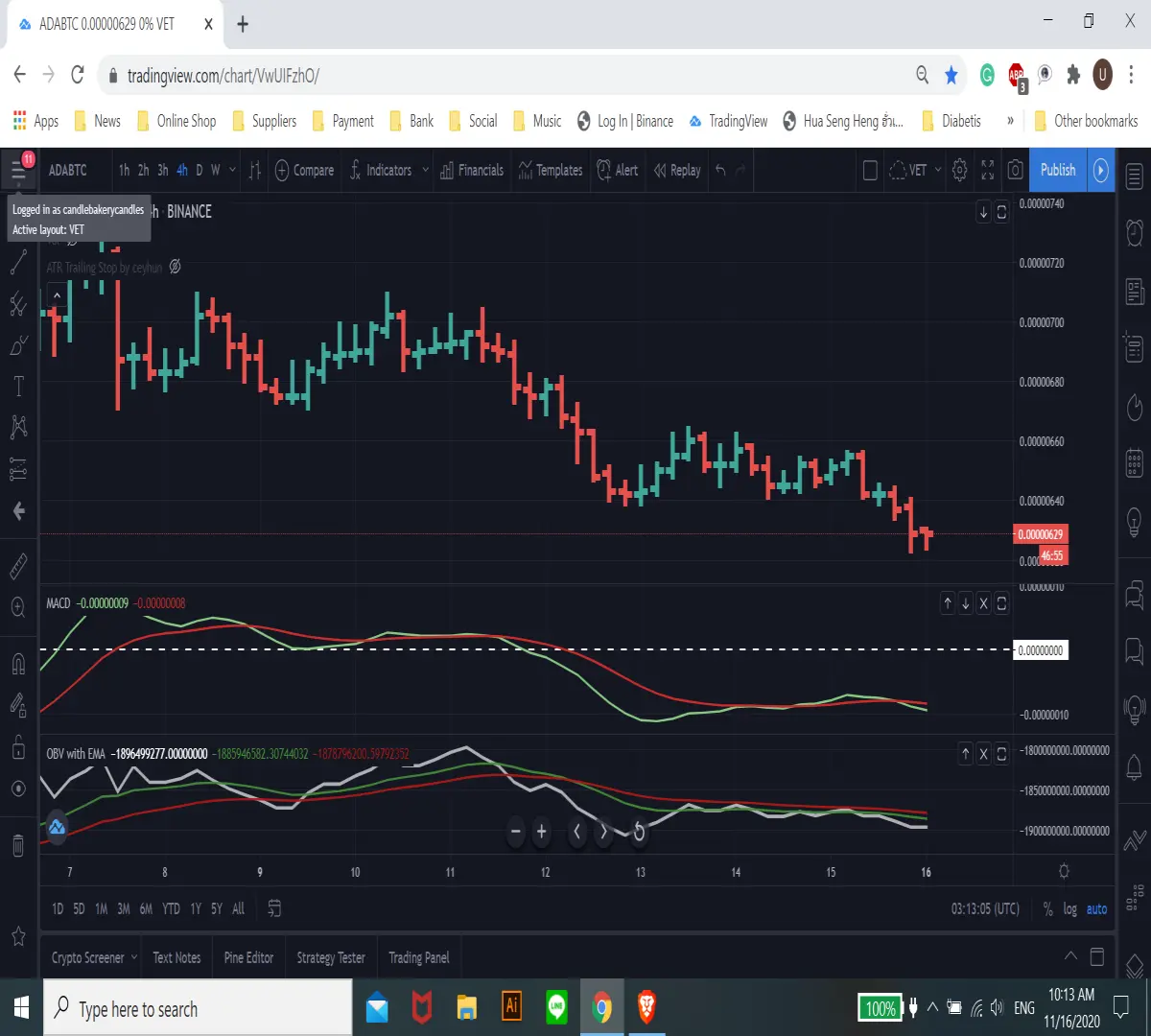Click the blue Publish button
Image resolution: width=1151 pixels, height=1036 pixels.
pyautogui.click(x=1058, y=170)
